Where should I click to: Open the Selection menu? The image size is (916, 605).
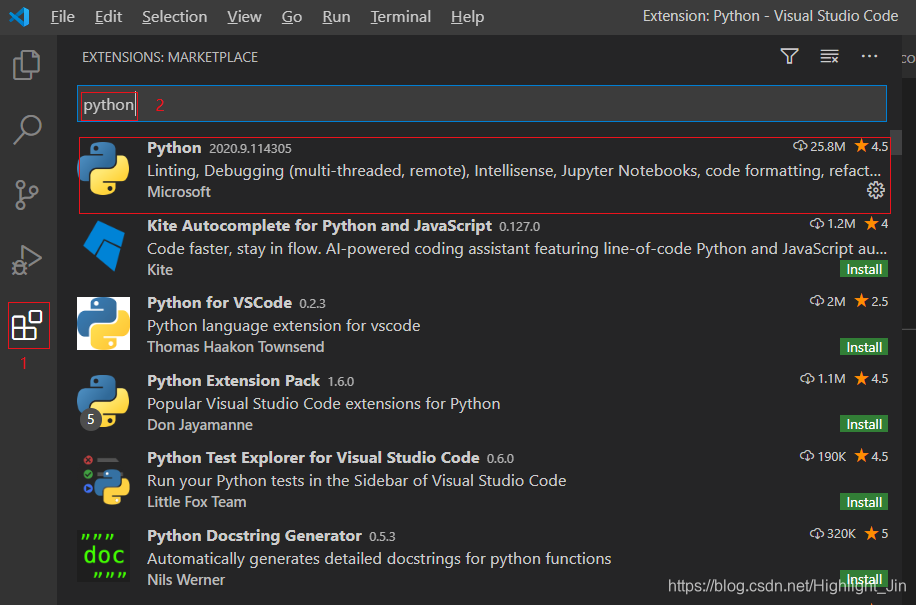point(174,17)
